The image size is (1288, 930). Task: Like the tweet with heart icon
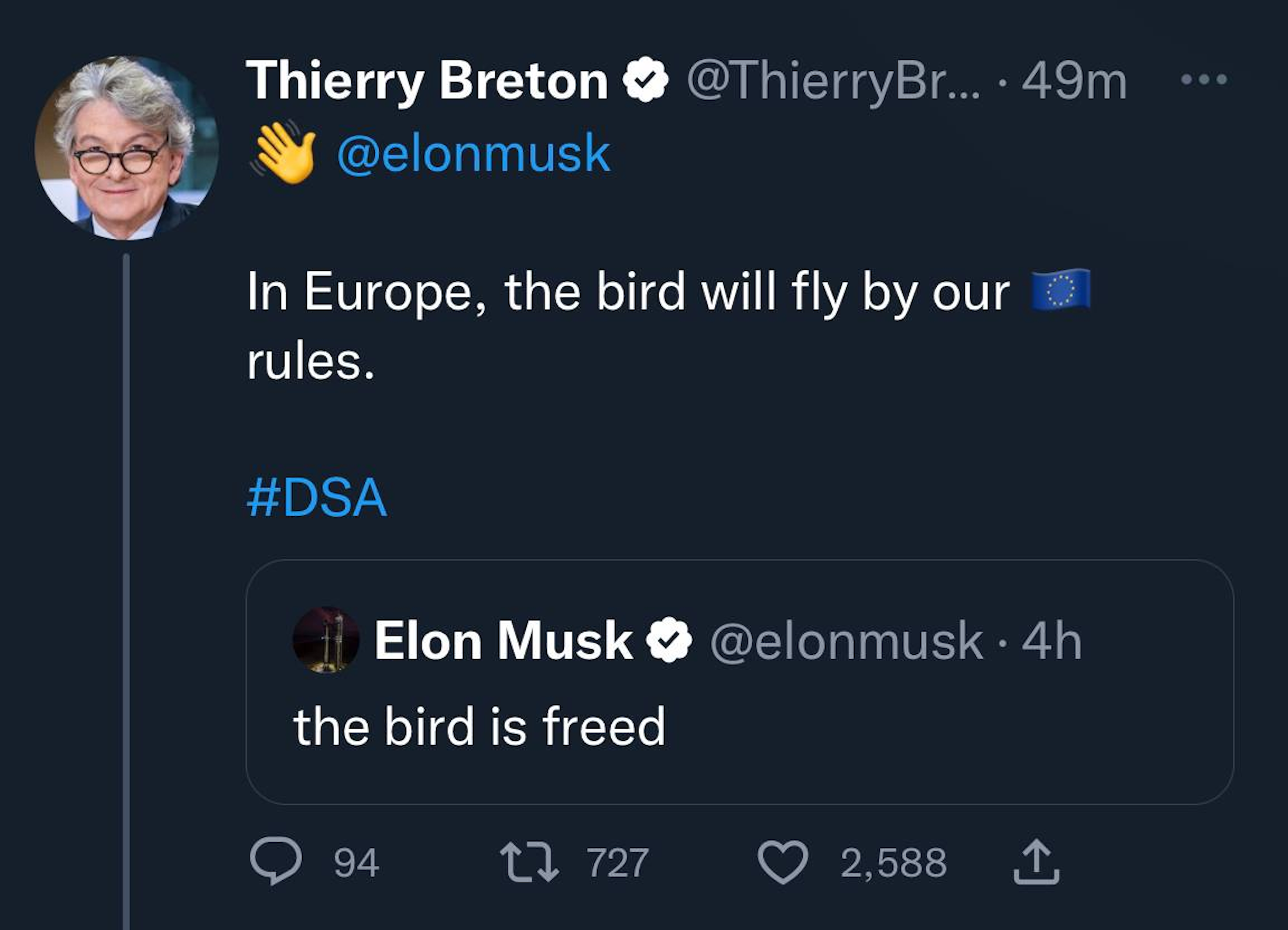783,862
